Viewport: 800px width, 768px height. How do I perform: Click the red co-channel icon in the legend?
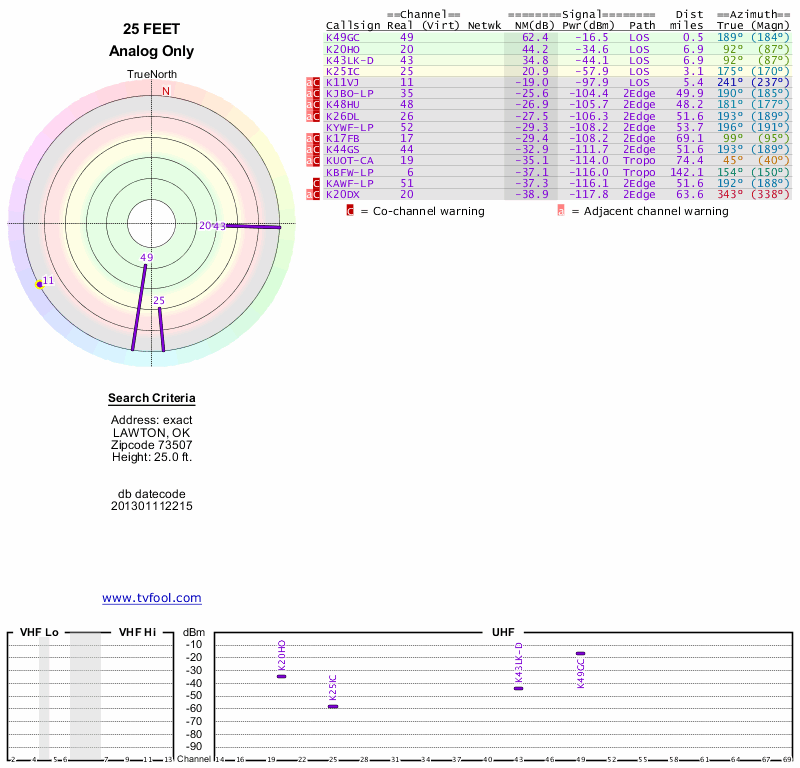(350, 211)
